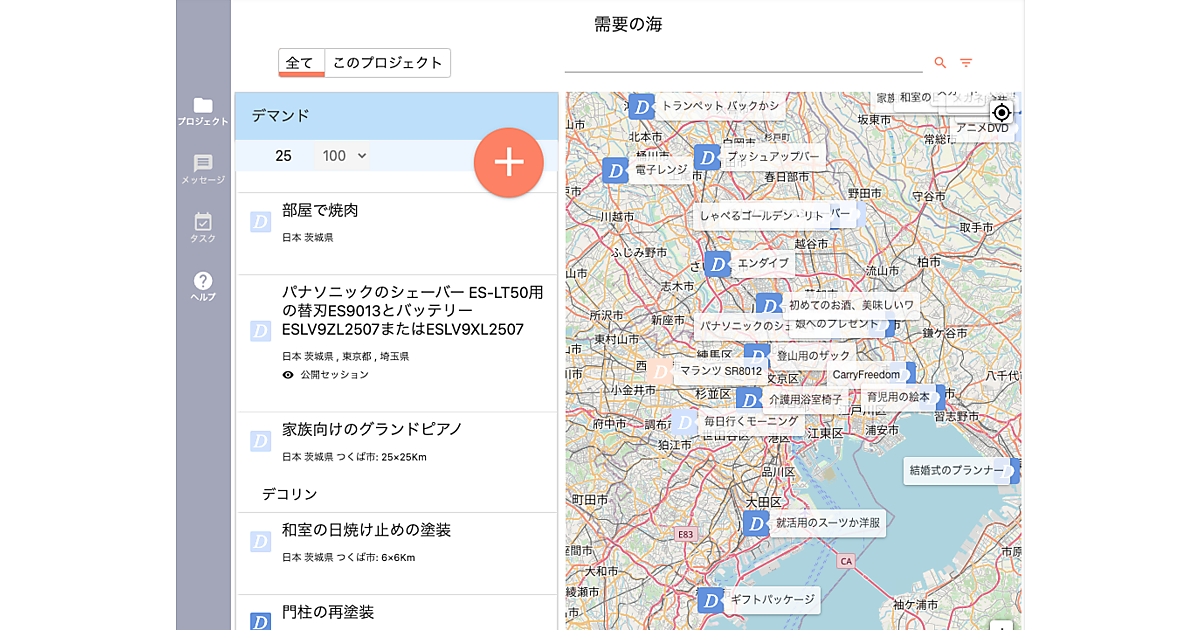Click the search text field
Viewport: 1200px width, 630px height.
click(x=743, y=61)
